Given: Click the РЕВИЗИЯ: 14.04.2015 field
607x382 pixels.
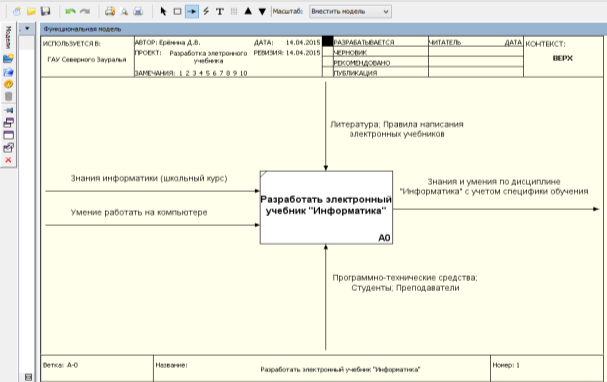Looking at the screenshot, I should click(x=287, y=53).
